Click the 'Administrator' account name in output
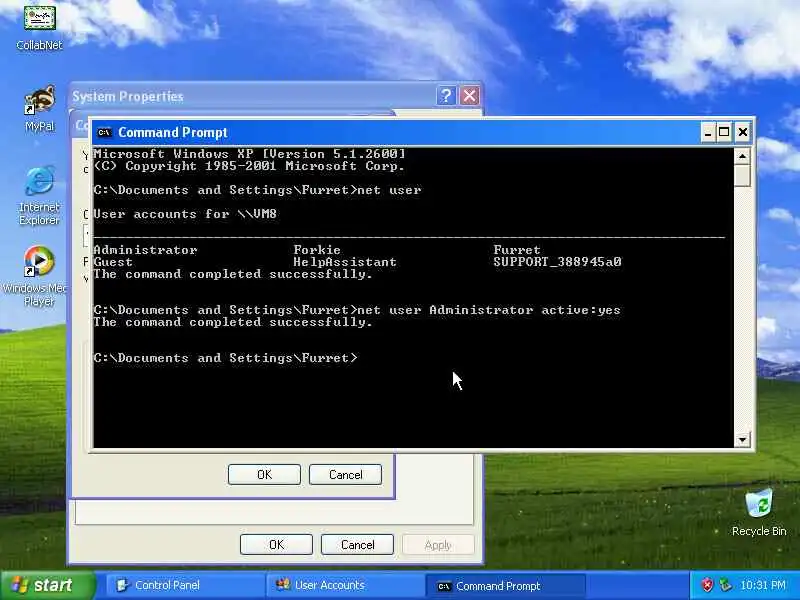800x600 pixels. tap(145, 250)
